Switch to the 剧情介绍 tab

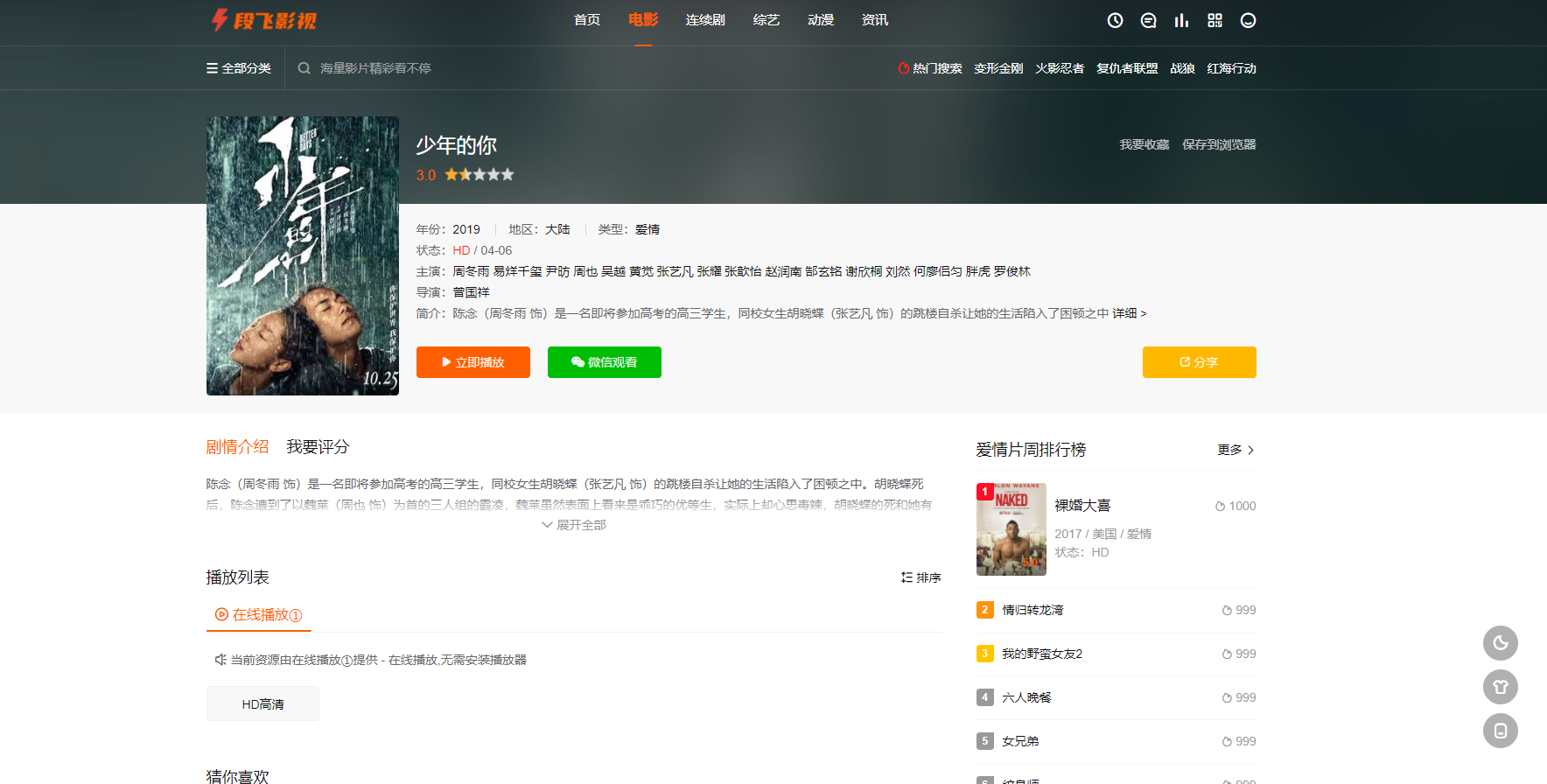[237, 447]
